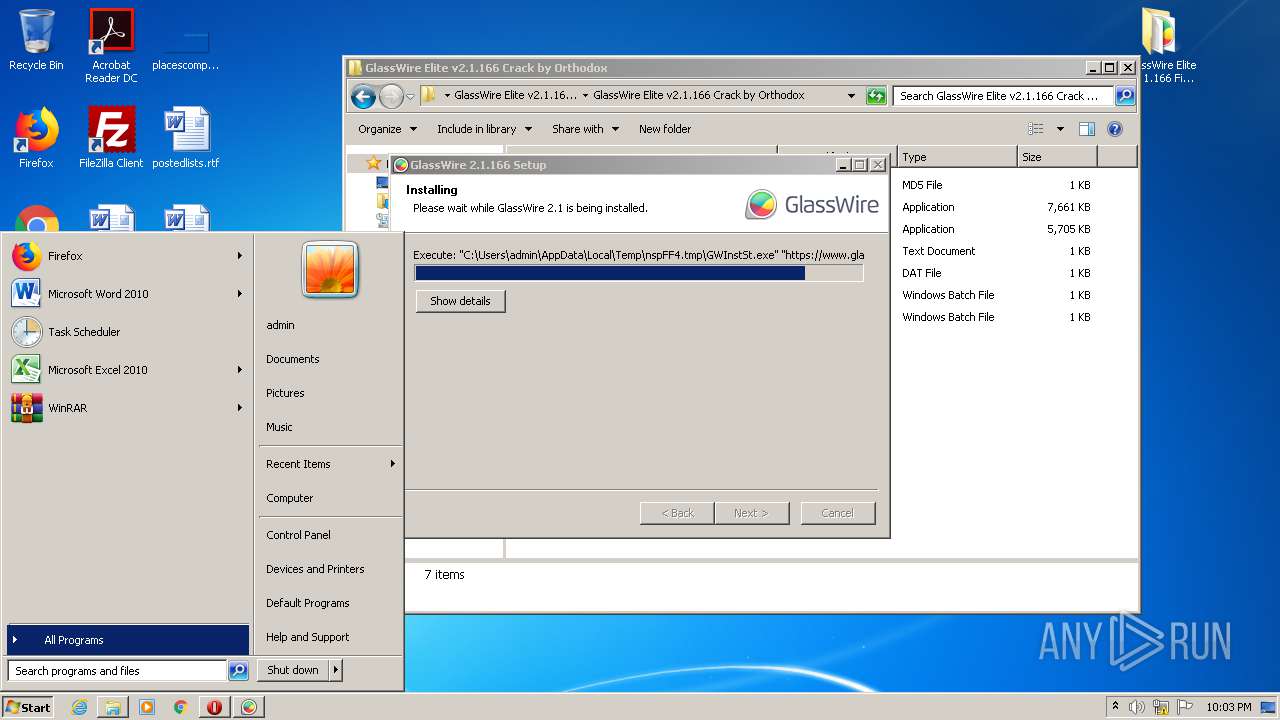The height and width of the screenshot is (720, 1280).
Task: Click Task Scheduler icon in Start menu
Action: tap(27, 332)
